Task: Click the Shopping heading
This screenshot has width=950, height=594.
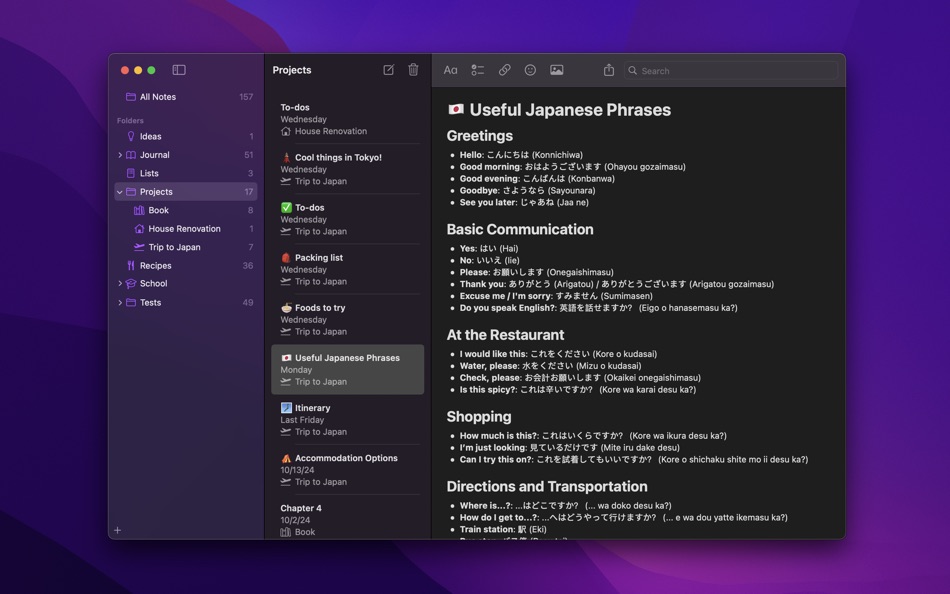Action: coord(479,416)
